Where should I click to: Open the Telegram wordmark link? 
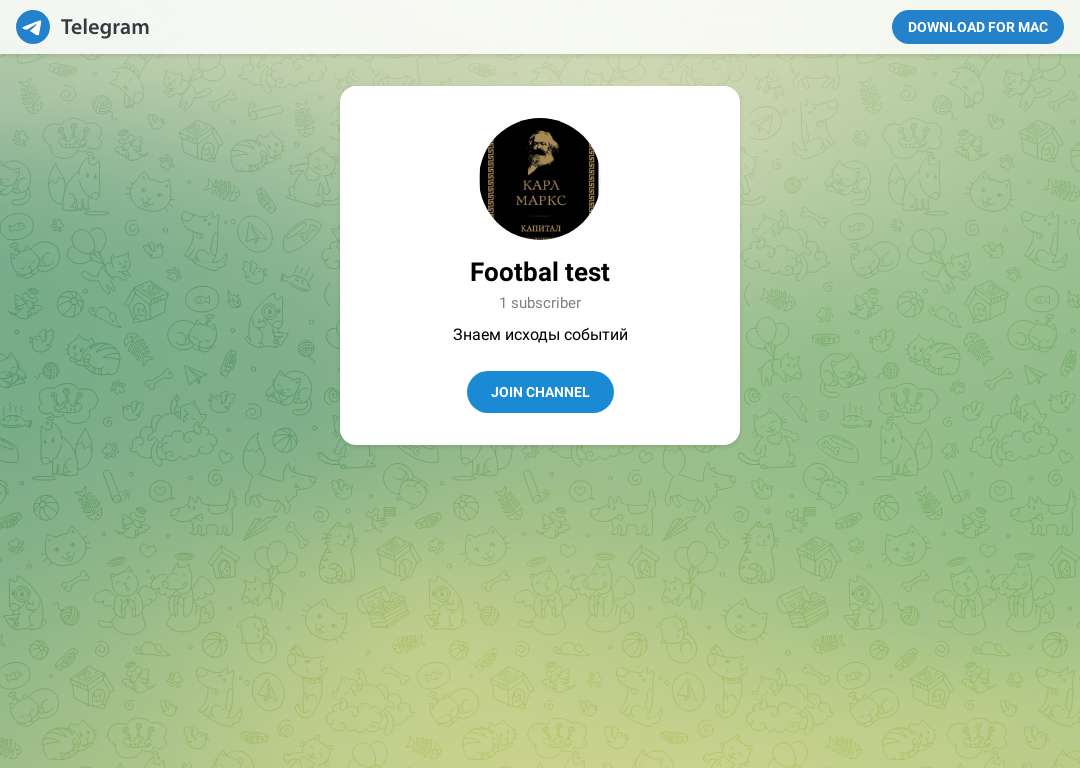[x=105, y=27]
